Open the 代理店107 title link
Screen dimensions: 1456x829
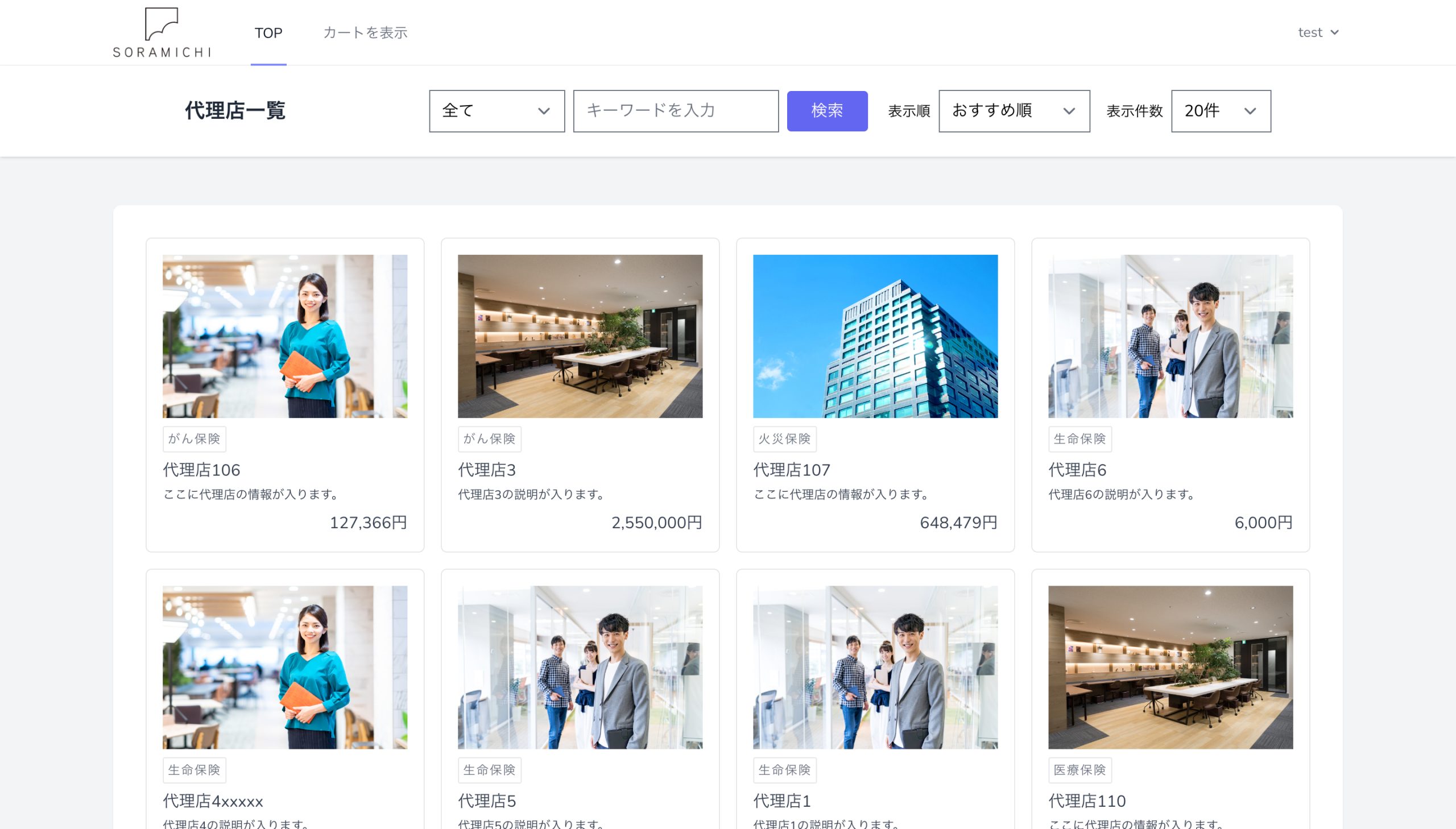pos(792,470)
